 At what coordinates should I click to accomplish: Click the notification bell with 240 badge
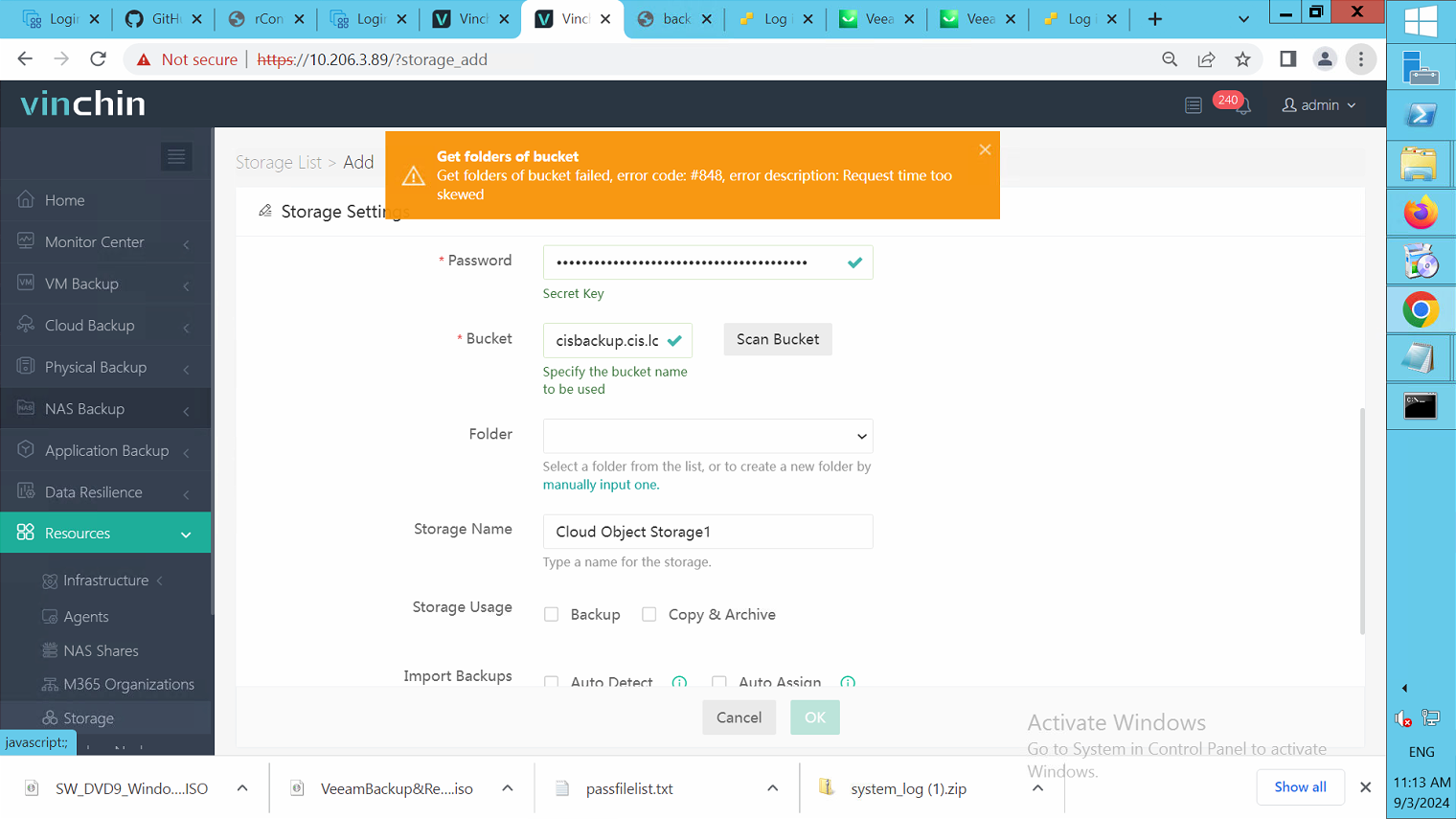point(1241,106)
